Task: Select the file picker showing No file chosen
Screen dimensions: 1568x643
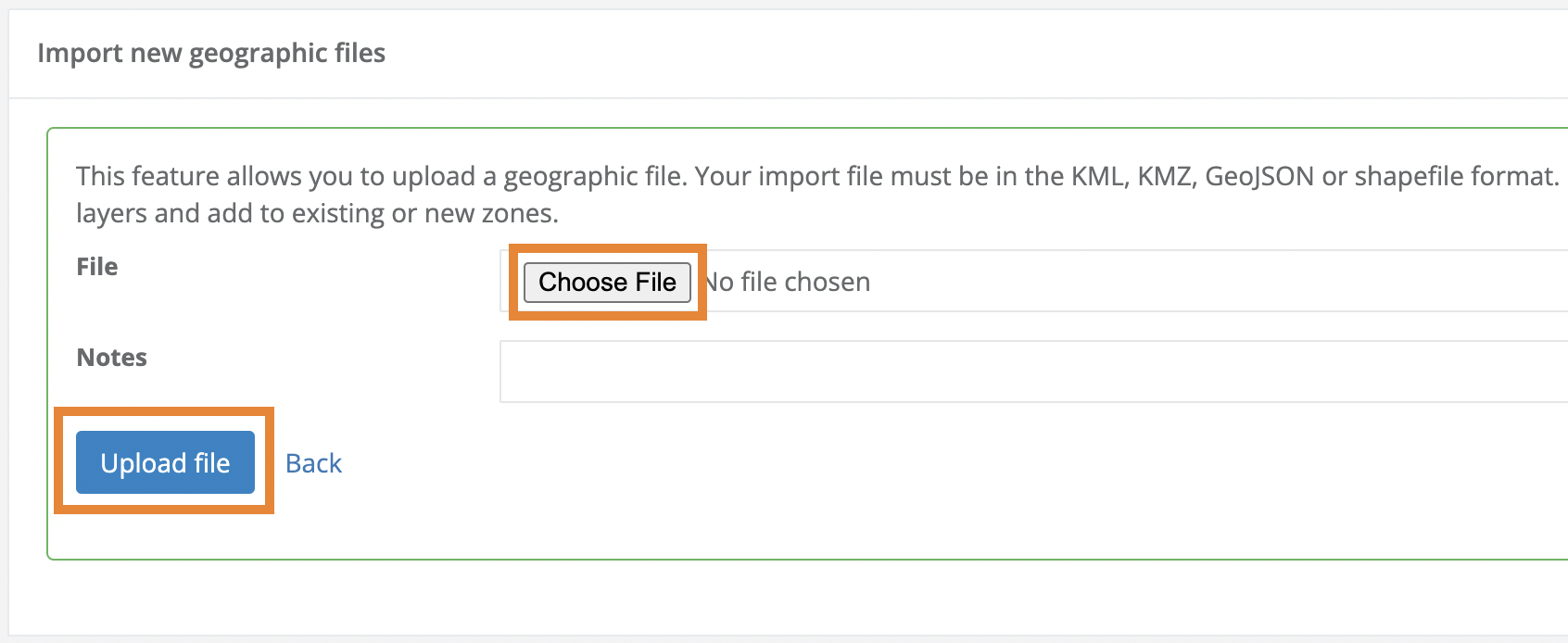Action: [x=786, y=282]
